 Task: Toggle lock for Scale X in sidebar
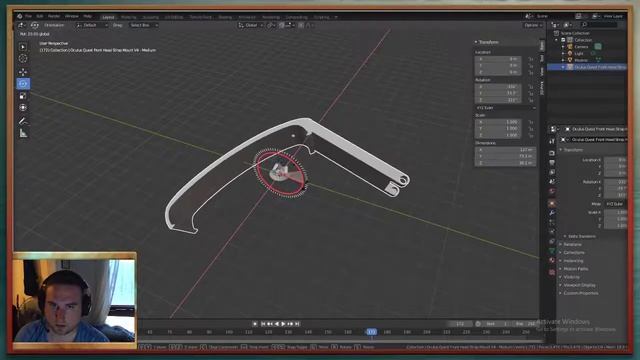pos(531,122)
